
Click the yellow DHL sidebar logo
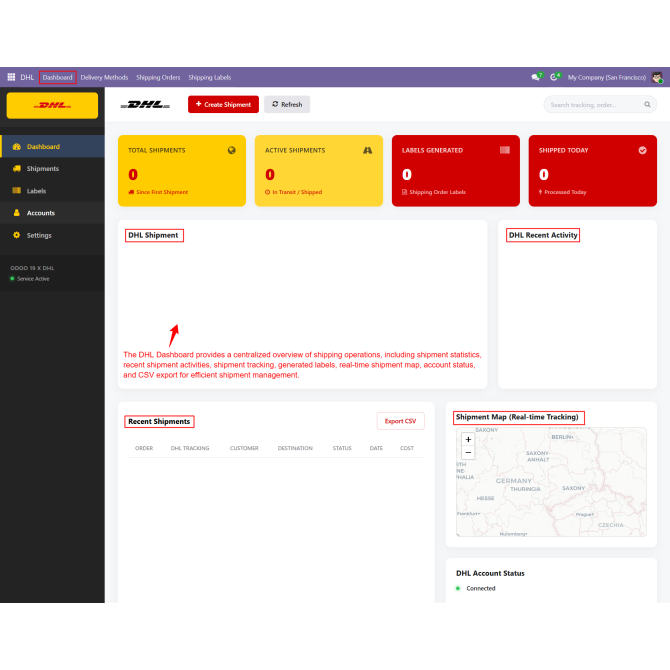52,106
